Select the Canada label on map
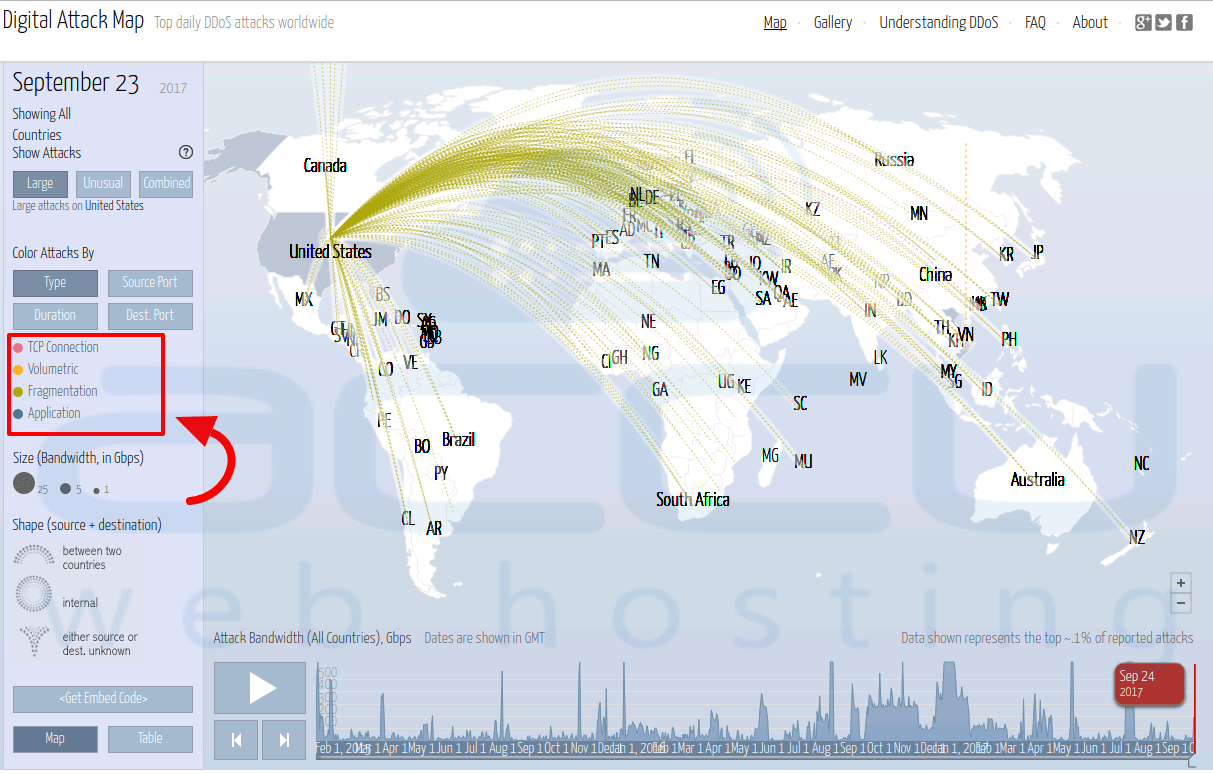This screenshot has height=774, width=1213. coord(325,166)
